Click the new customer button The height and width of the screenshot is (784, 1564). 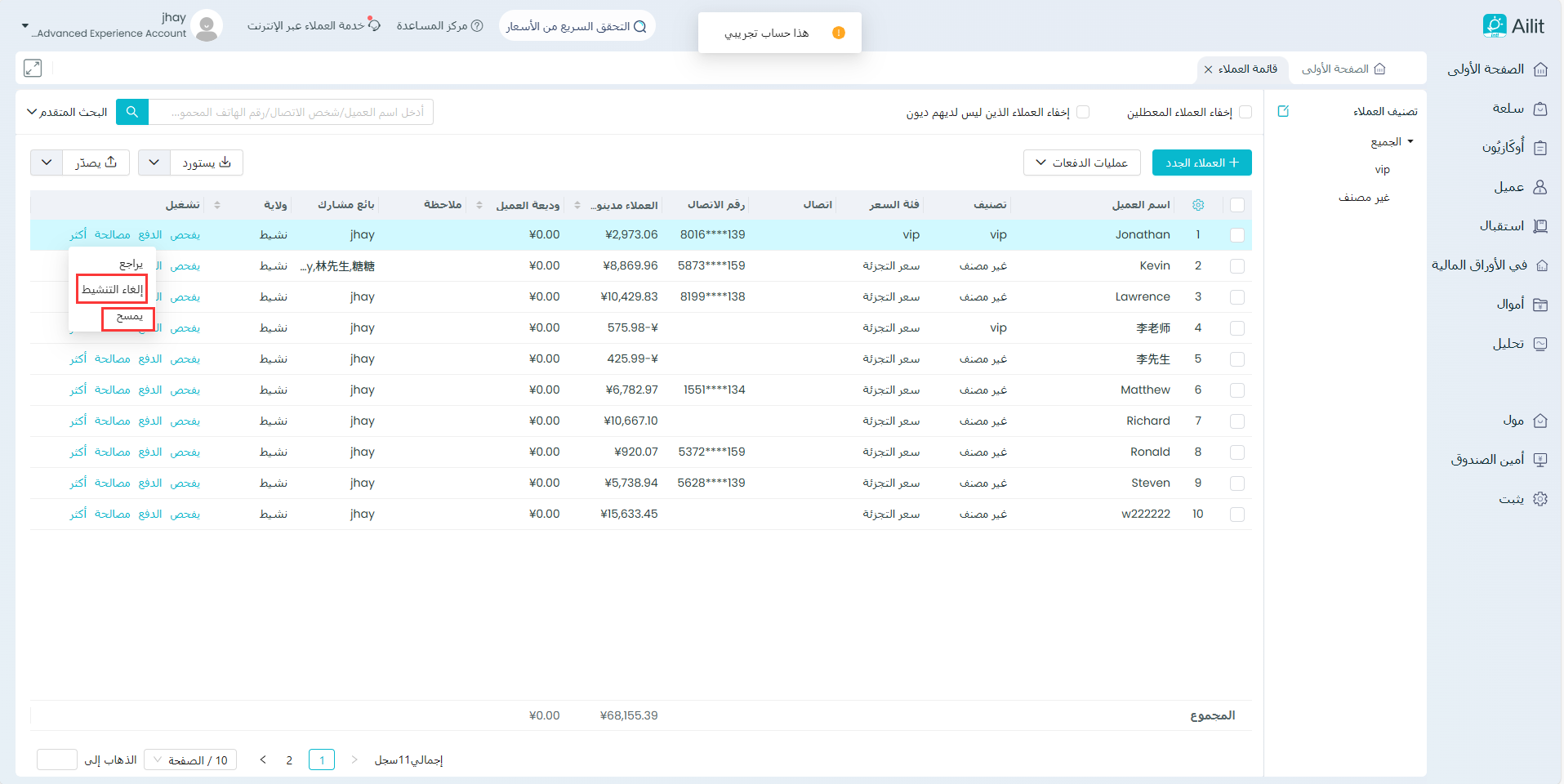1201,163
